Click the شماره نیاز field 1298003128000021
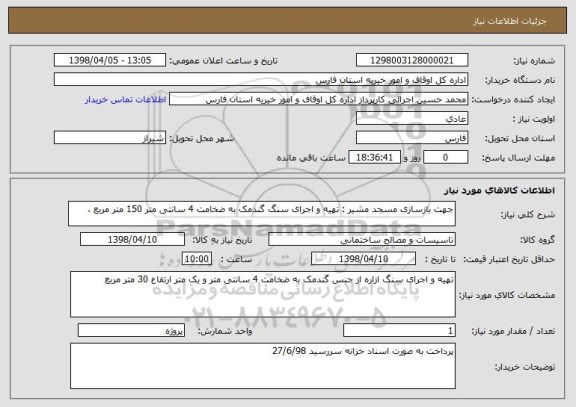The width and height of the screenshot is (576, 407). point(412,60)
